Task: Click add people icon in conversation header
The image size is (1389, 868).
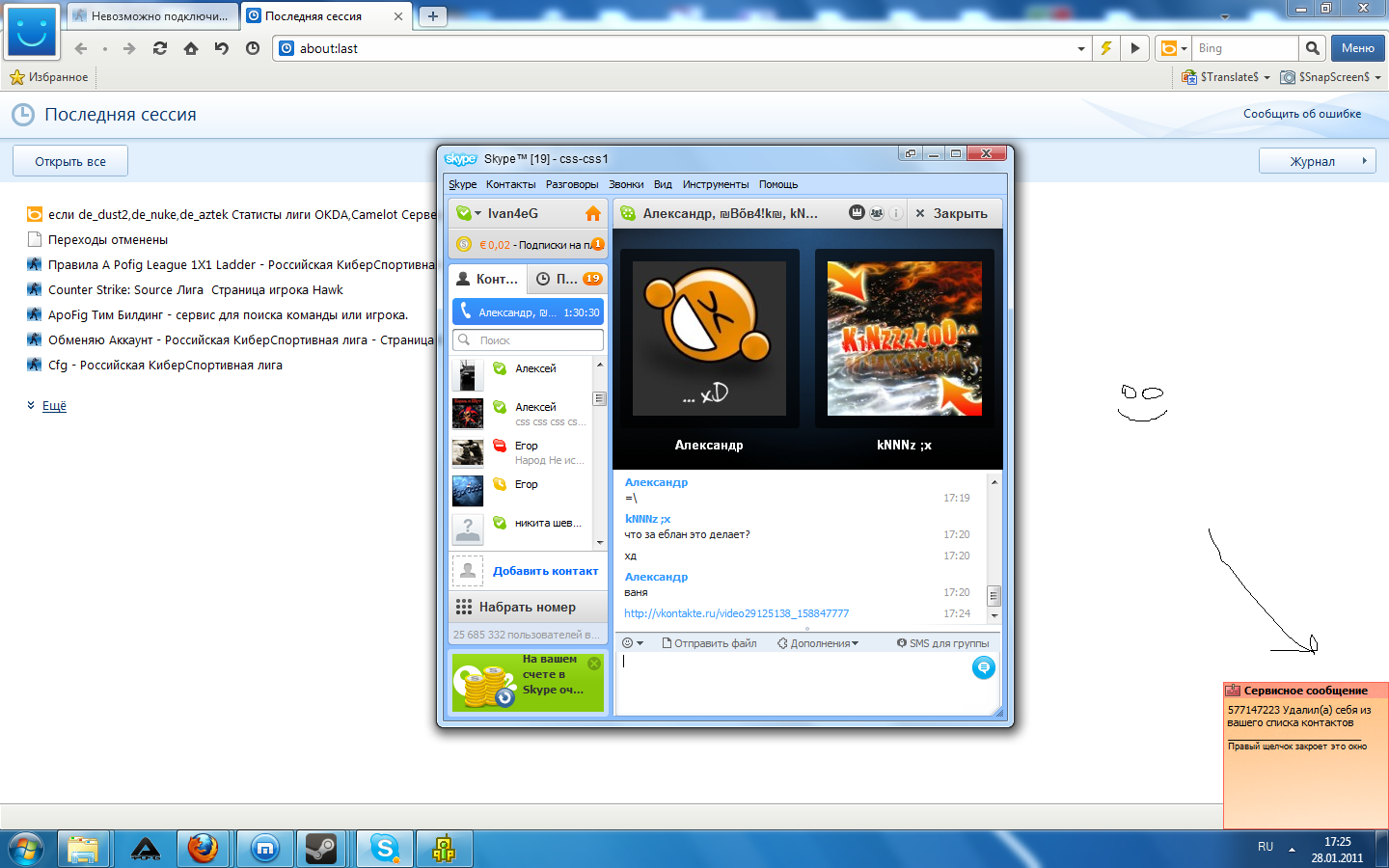Action: point(877,213)
